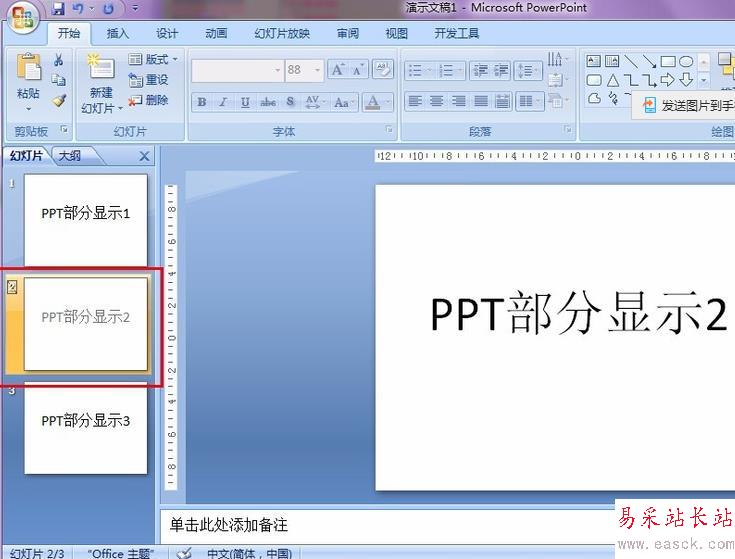Center align text

[x=436, y=101]
